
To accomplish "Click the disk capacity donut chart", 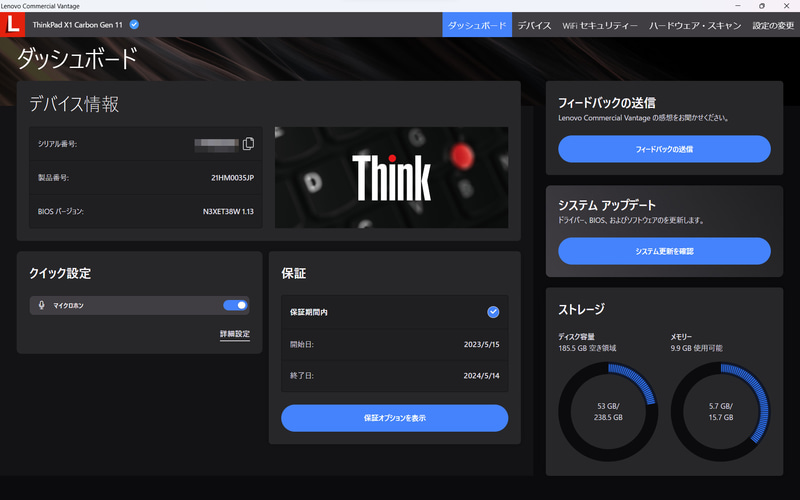I will [608, 412].
